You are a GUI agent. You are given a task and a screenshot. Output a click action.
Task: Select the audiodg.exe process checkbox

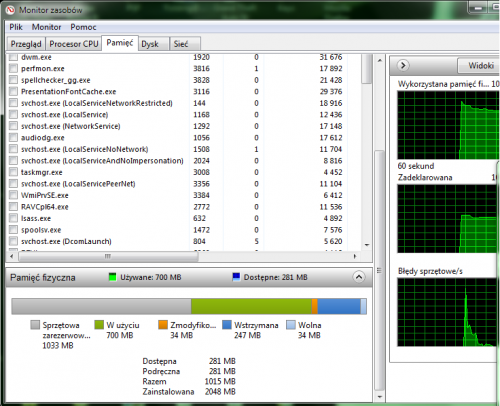coord(13,138)
